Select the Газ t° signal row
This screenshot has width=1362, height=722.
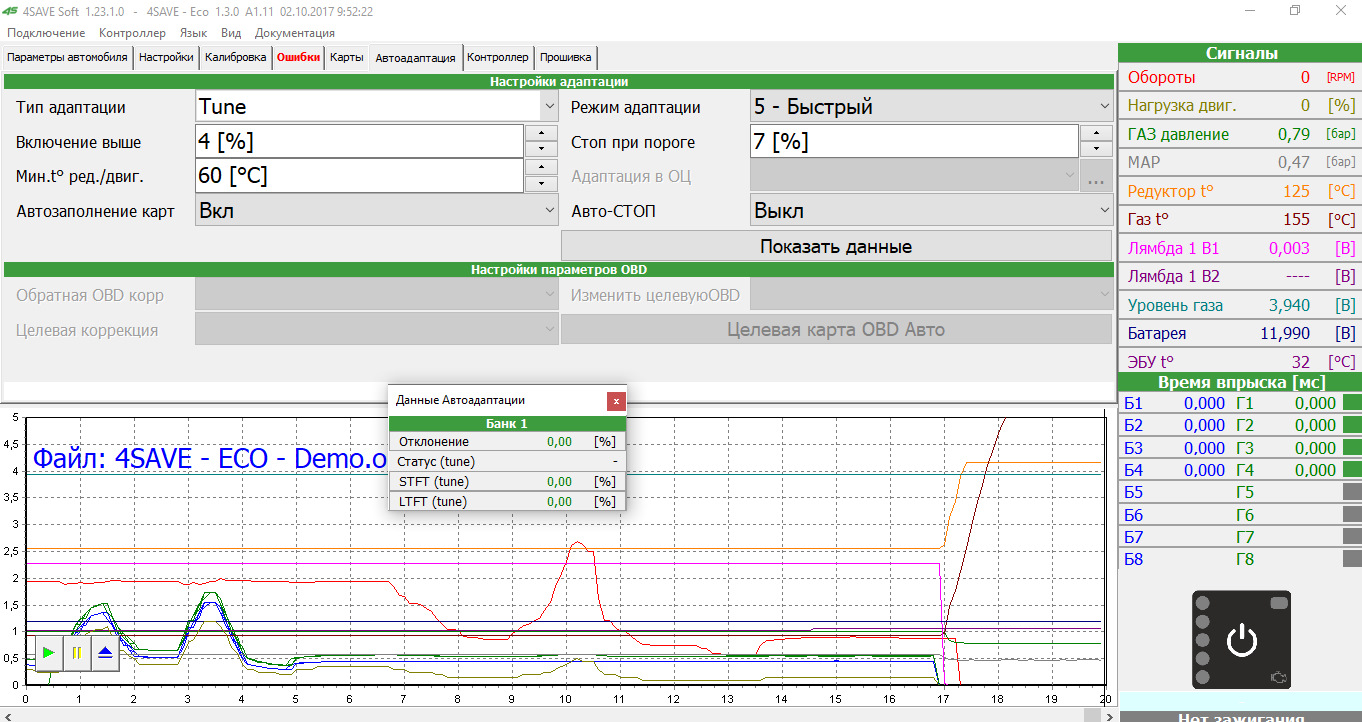[x=1240, y=219]
